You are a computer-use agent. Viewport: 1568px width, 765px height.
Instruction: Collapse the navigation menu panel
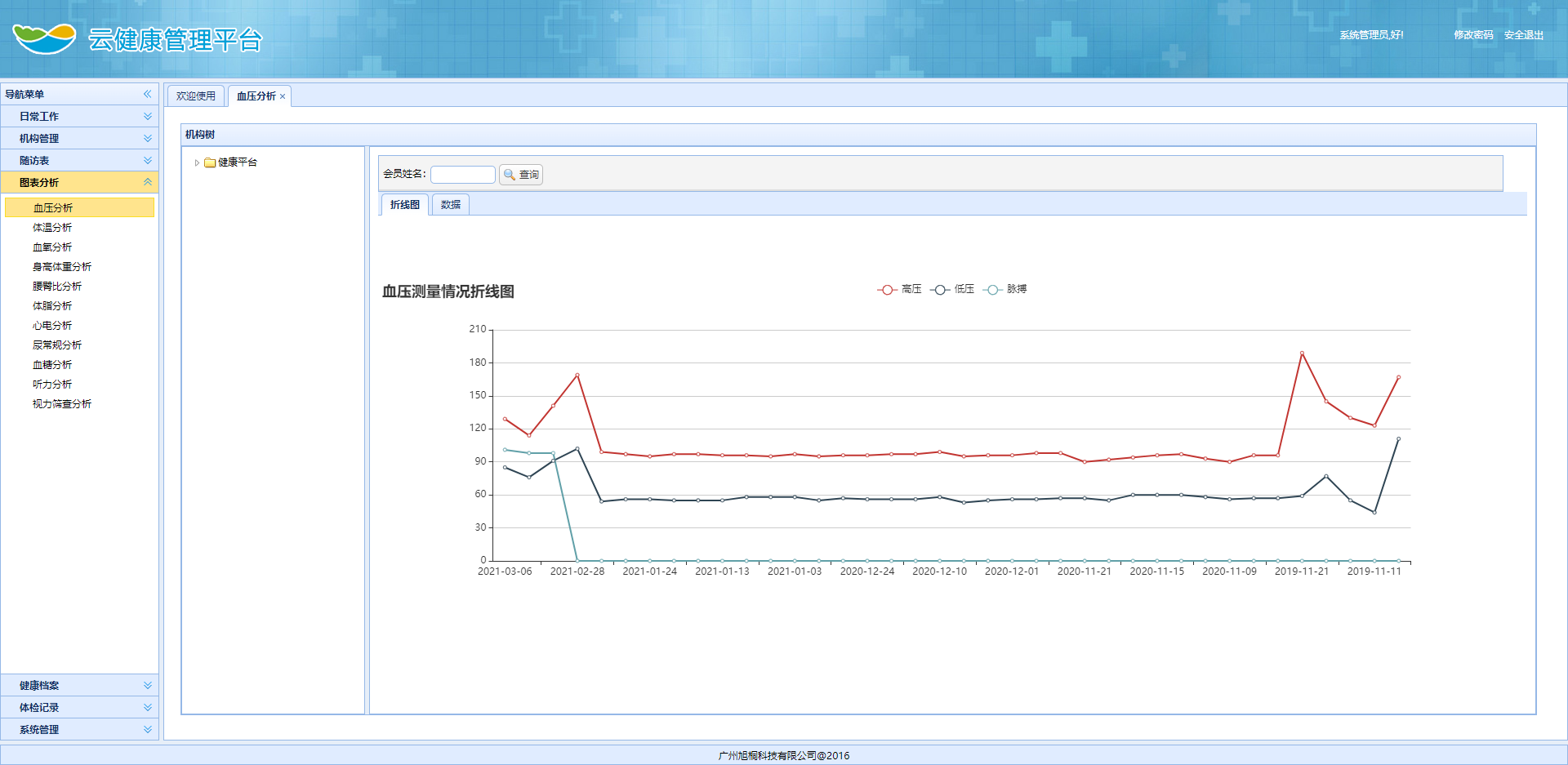pyautogui.click(x=148, y=94)
